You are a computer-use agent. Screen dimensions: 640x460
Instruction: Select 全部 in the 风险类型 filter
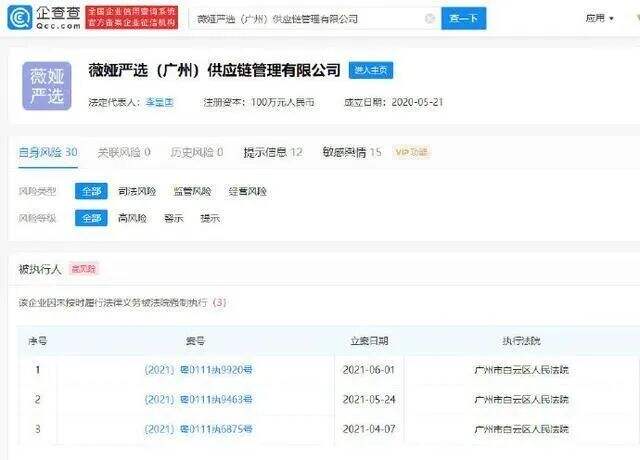91,191
